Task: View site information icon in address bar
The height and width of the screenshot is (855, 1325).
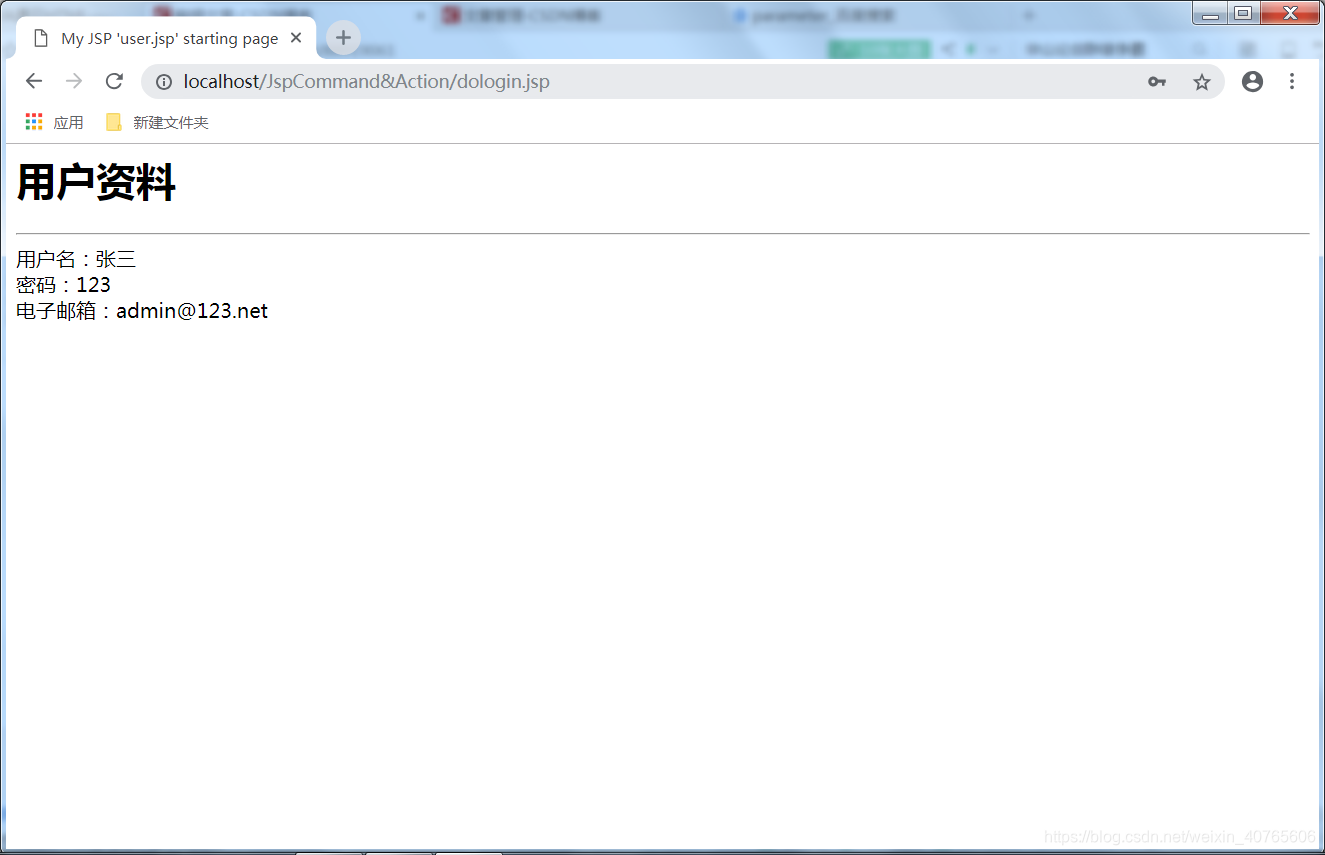Action: [x=164, y=82]
